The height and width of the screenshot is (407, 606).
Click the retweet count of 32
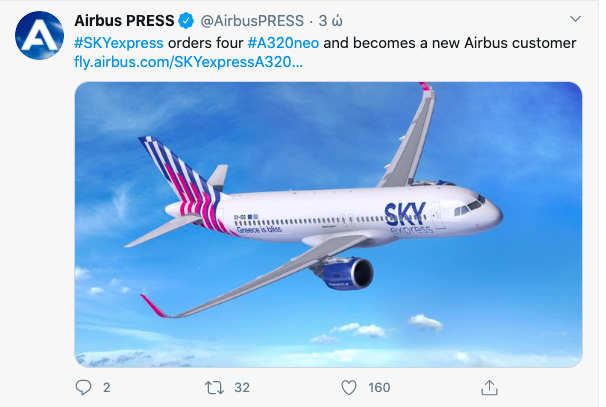click(x=241, y=387)
